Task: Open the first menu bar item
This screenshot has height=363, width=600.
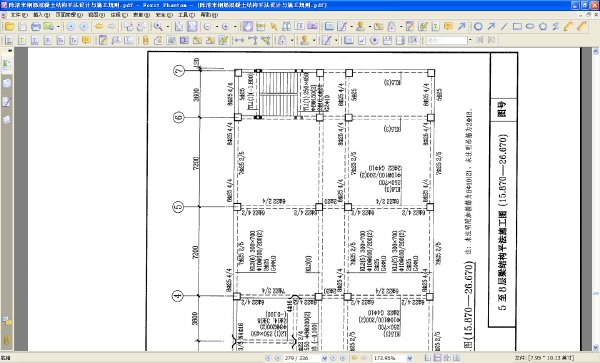Action: pyautogui.click(x=19, y=15)
